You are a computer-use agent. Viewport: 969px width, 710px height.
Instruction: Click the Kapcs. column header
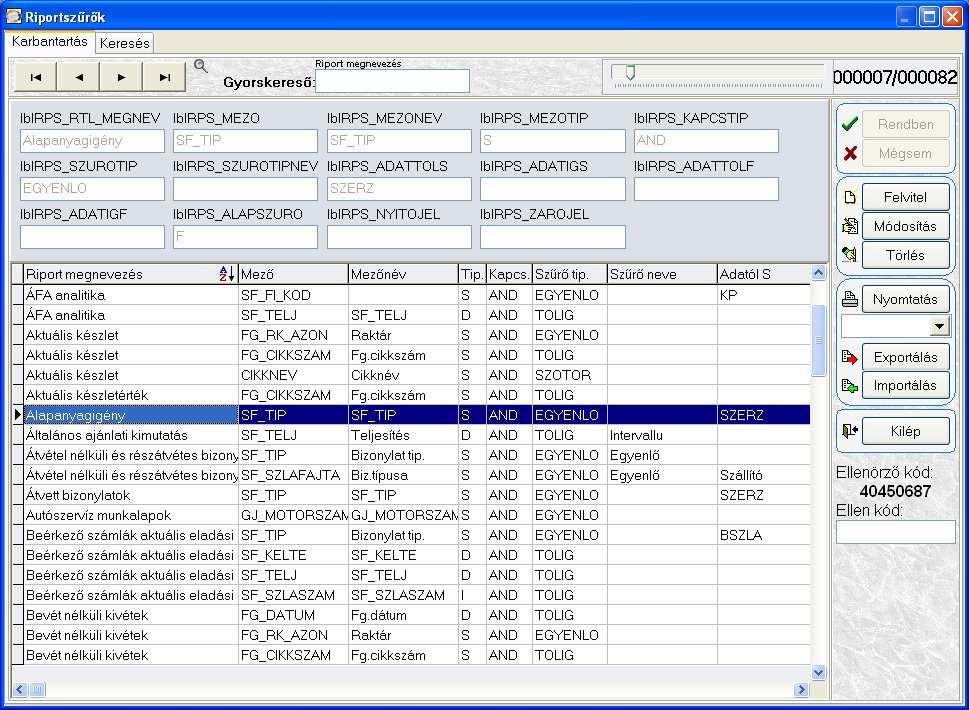[509, 274]
